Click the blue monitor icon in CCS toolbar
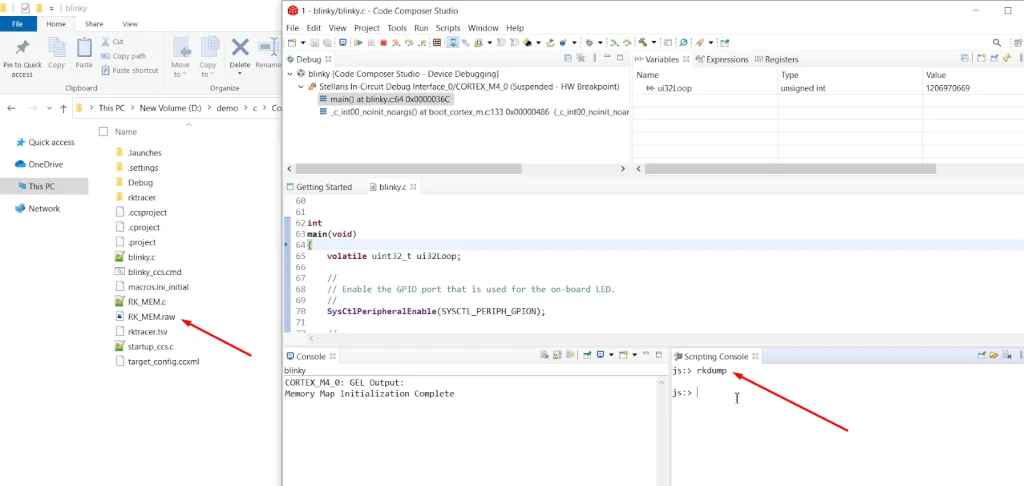 click(x=343, y=42)
